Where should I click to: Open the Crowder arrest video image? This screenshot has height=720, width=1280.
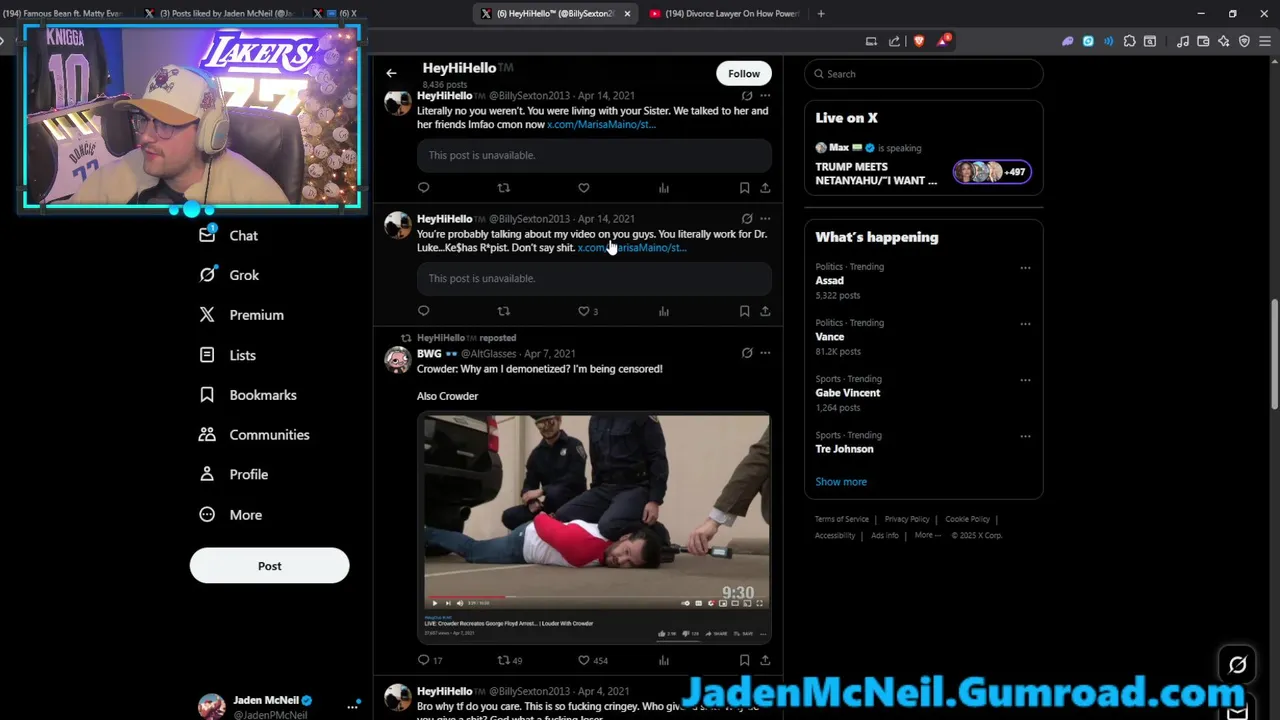(594, 527)
